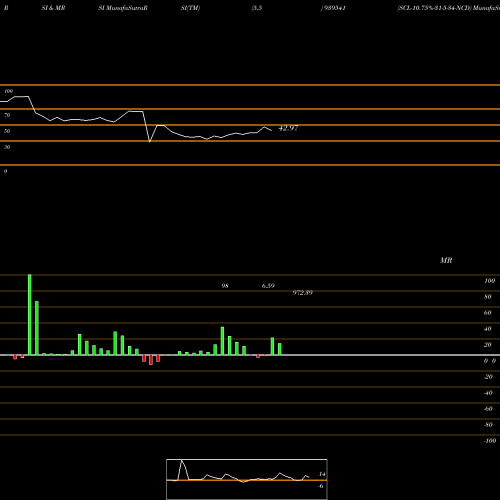The height and width of the screenshot is (500, 500).
Task: Click the '(5,5' parameter text
Action: (257, 8)
